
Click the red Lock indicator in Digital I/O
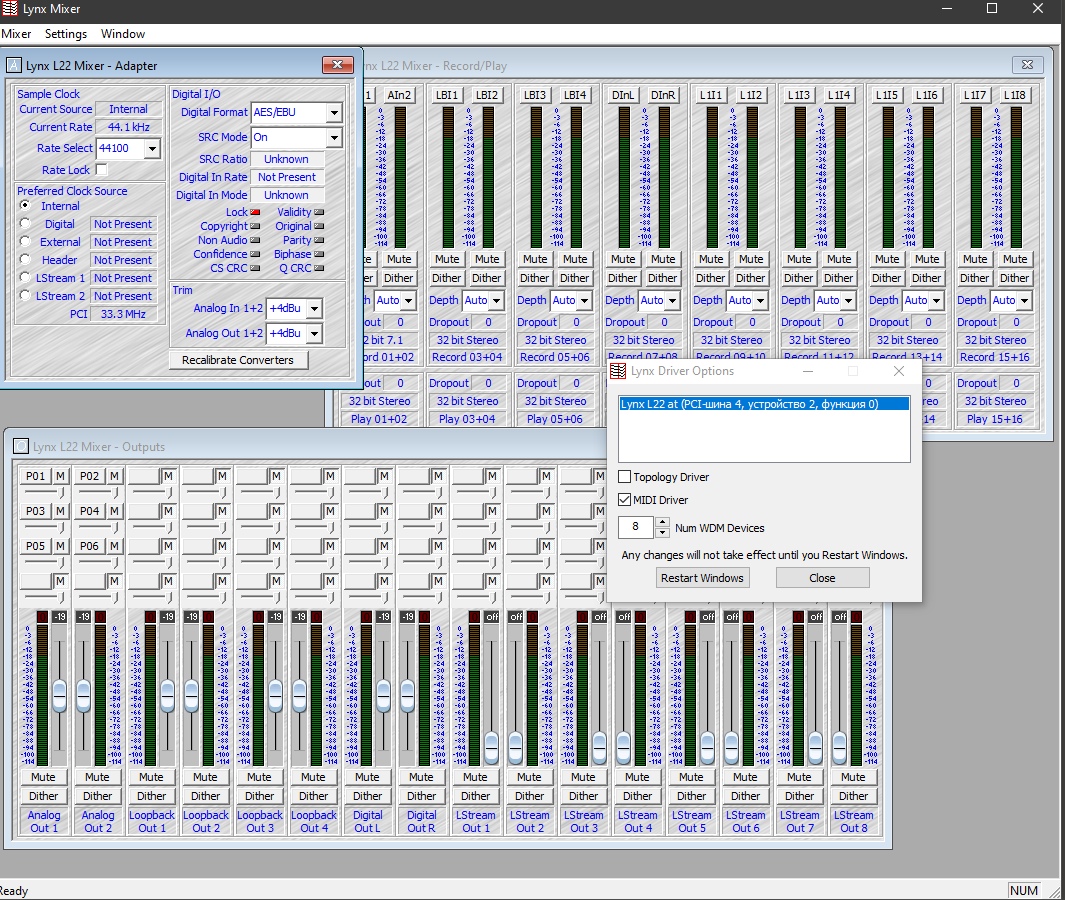pyautogui.click(x=255, y=212)
